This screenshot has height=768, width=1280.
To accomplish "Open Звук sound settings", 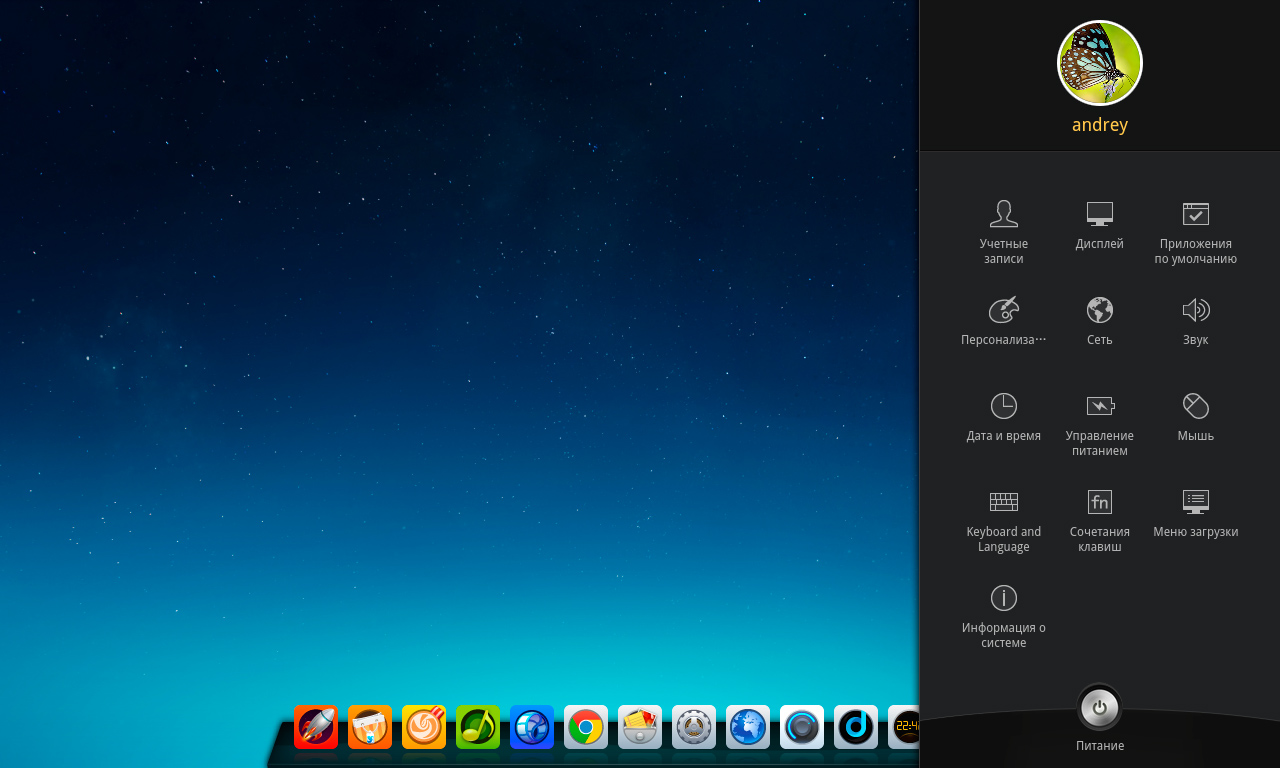I will coord(1195,320).
